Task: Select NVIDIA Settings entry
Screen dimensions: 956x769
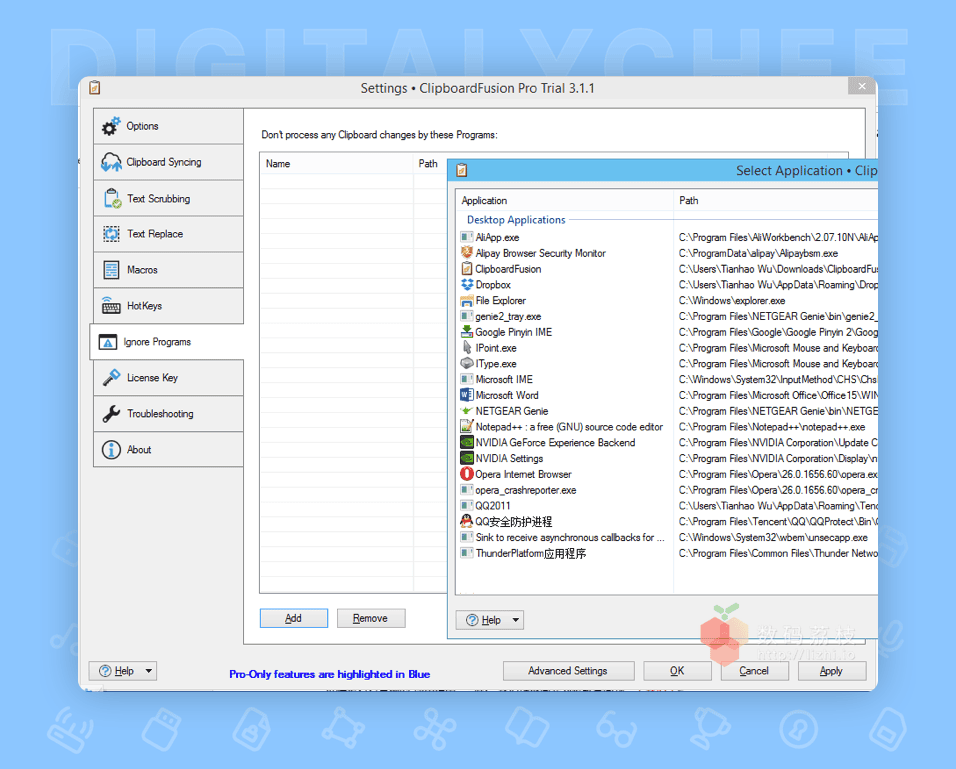Action: [509, 459]
